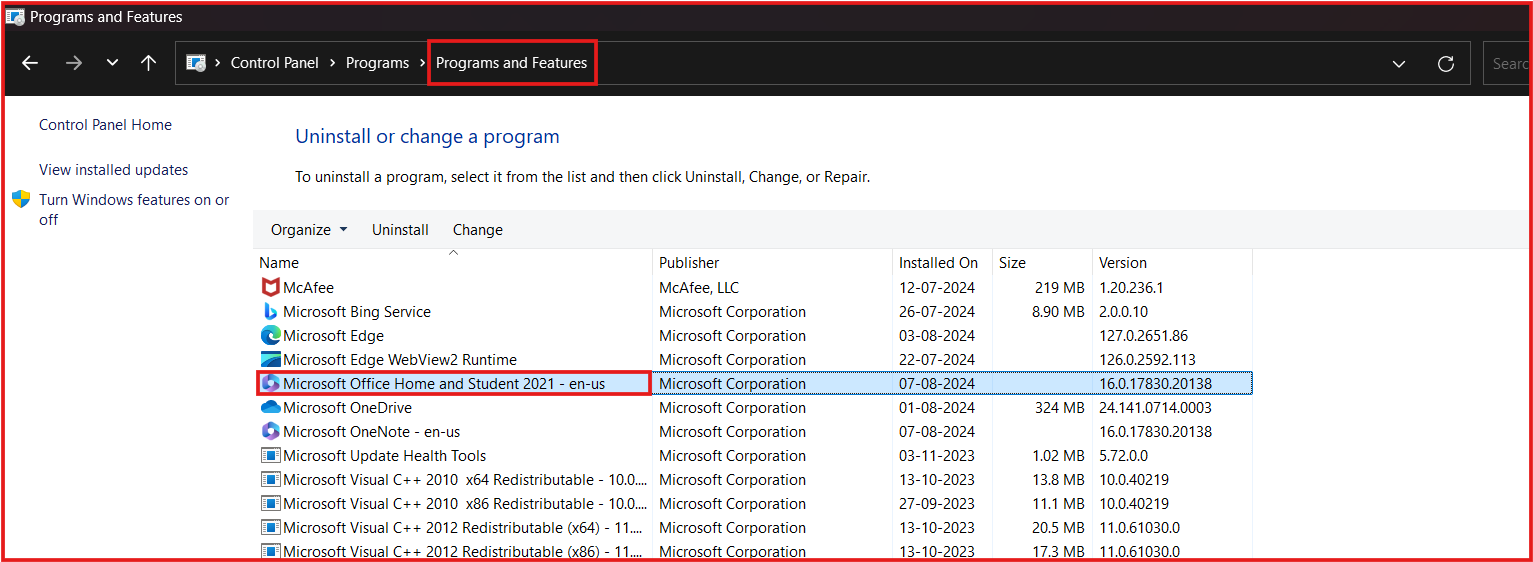The image size is (1533, 562).
Task: Select Microsoft Office Home and Student 2021
Action: pyautogui.click(x=444, y=384)
